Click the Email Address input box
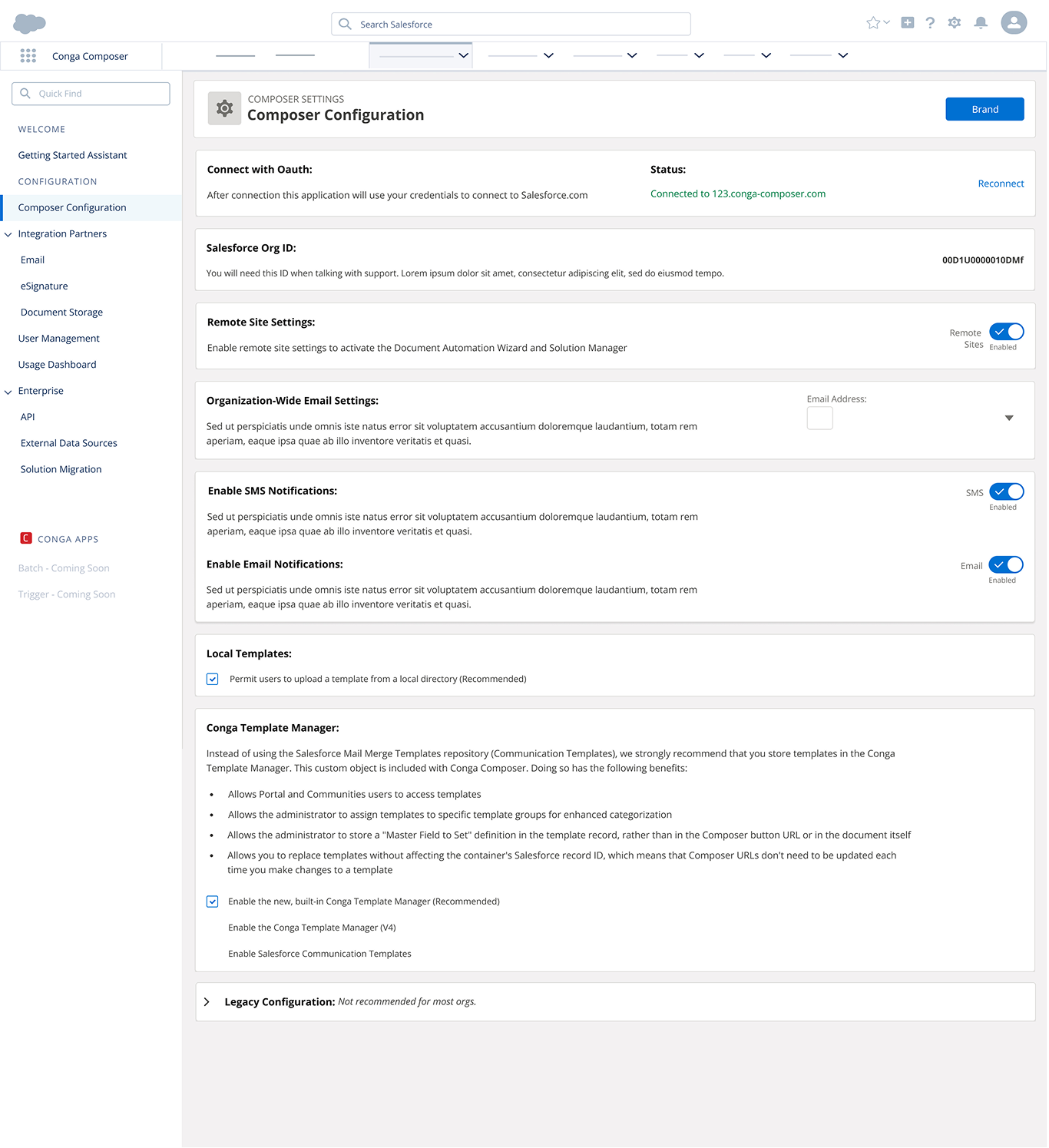Image resolution: width=1049 pixels, height=1148 pixels. click(x=819, y=418)
